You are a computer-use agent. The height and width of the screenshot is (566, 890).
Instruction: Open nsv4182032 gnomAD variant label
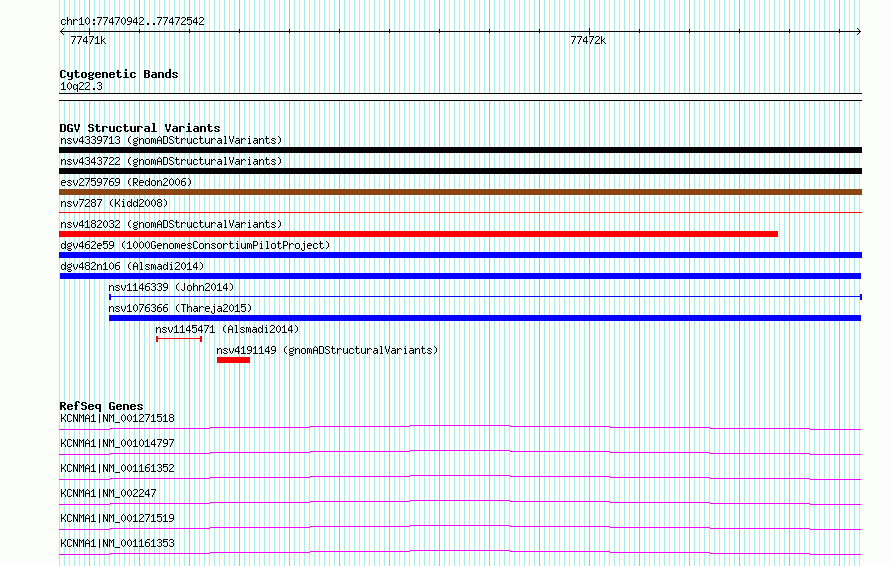tap(171, 224)
